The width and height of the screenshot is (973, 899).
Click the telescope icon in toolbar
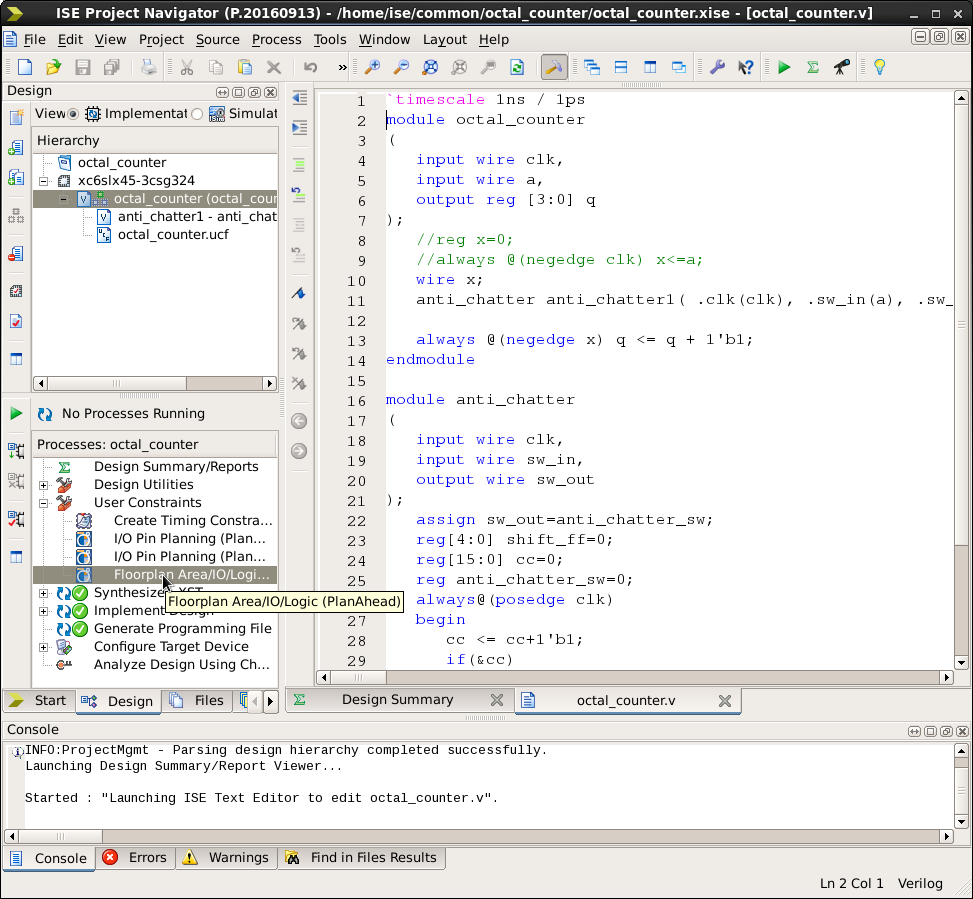(x=841, y=67)
